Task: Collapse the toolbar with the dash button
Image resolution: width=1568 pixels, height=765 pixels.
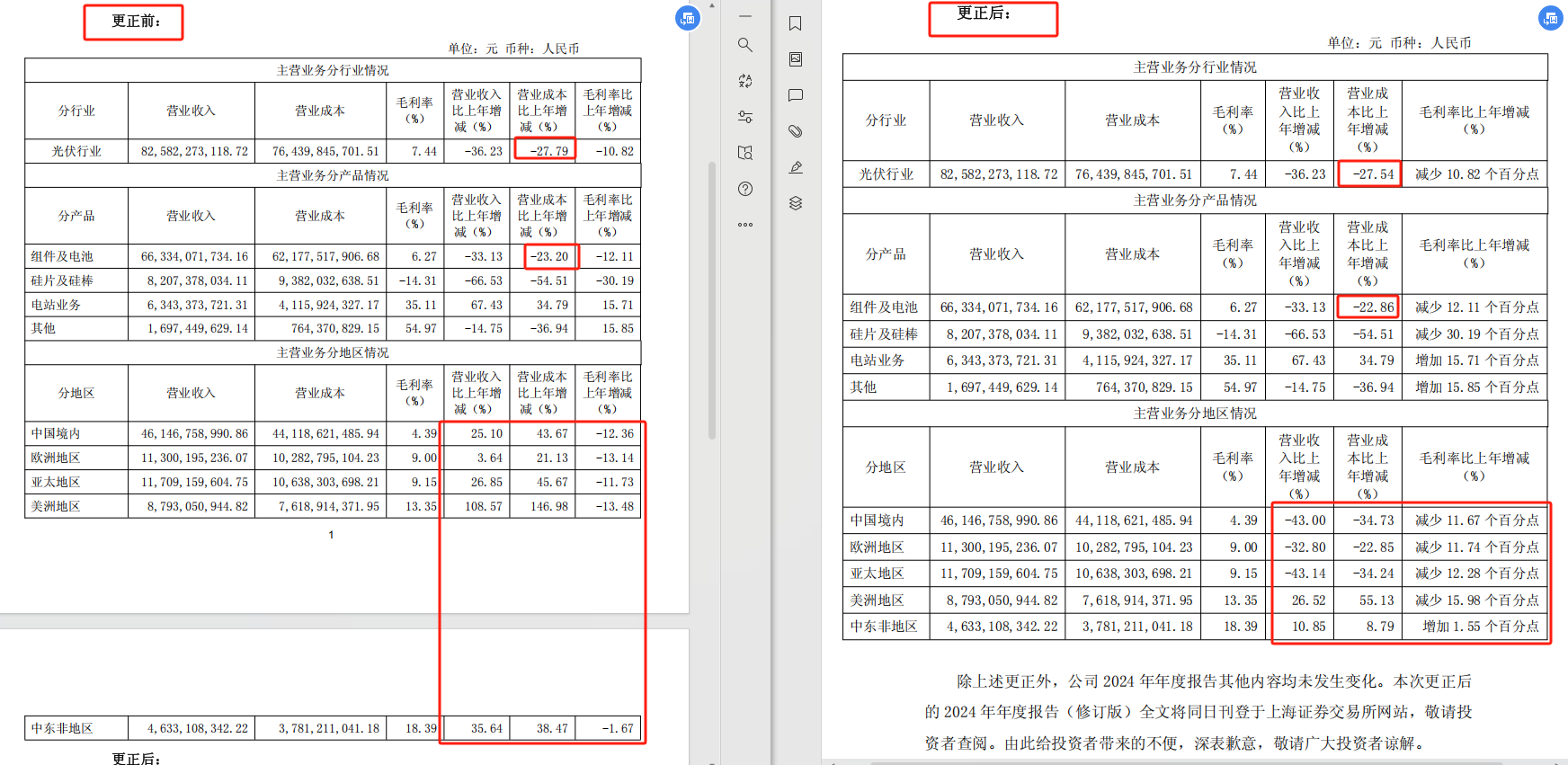Action: click(x=744, y=16)
